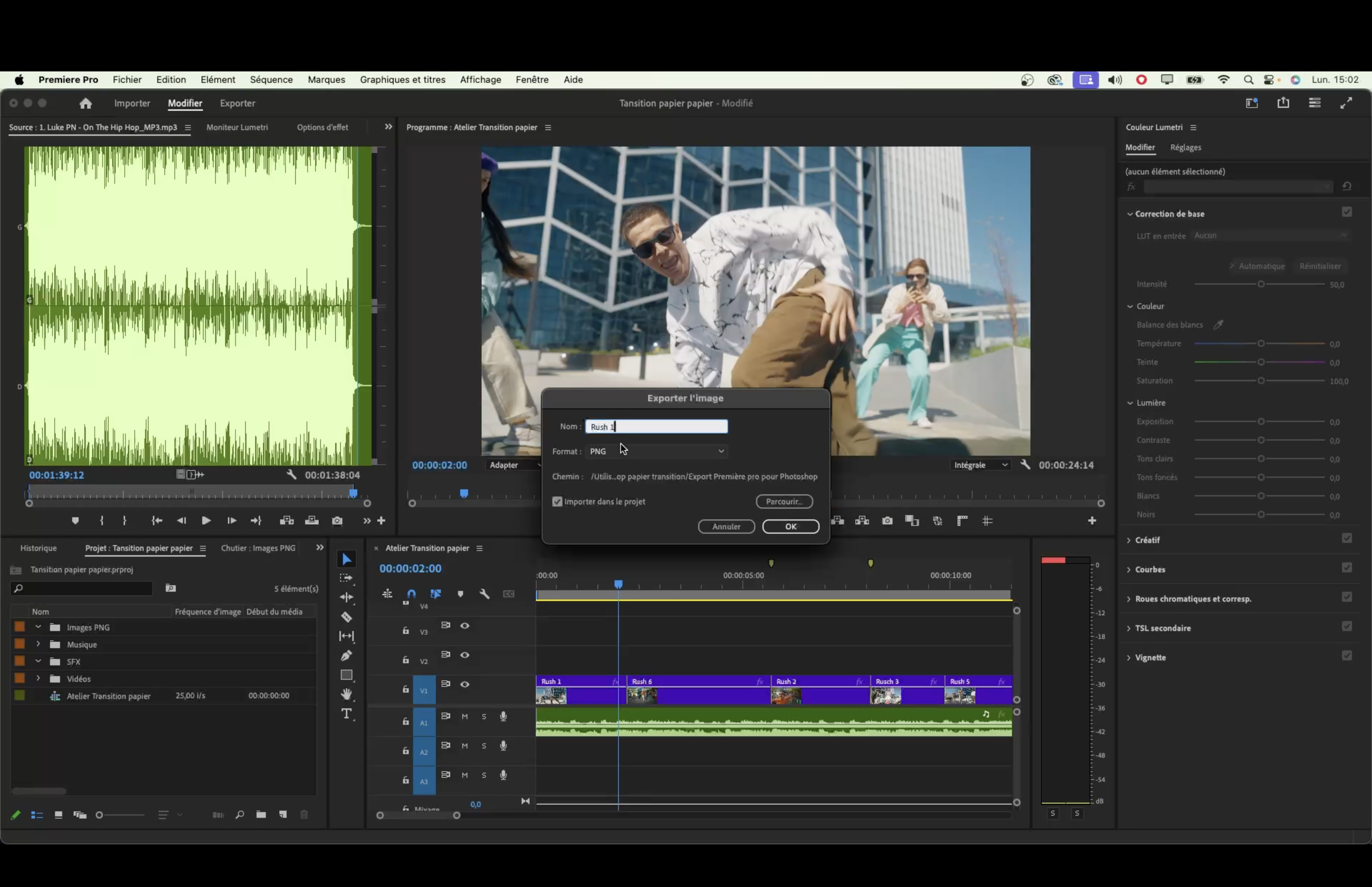Select the Type (T) tool
Image resolution: width=1372 pixels, height=887 pixels.
point(346,714)
